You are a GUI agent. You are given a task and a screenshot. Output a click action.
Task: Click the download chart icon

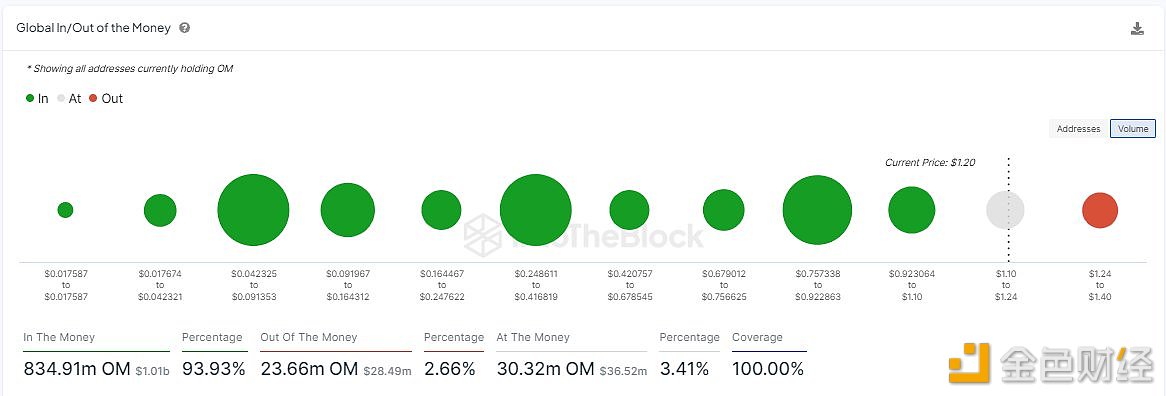tap(1136, 29)
